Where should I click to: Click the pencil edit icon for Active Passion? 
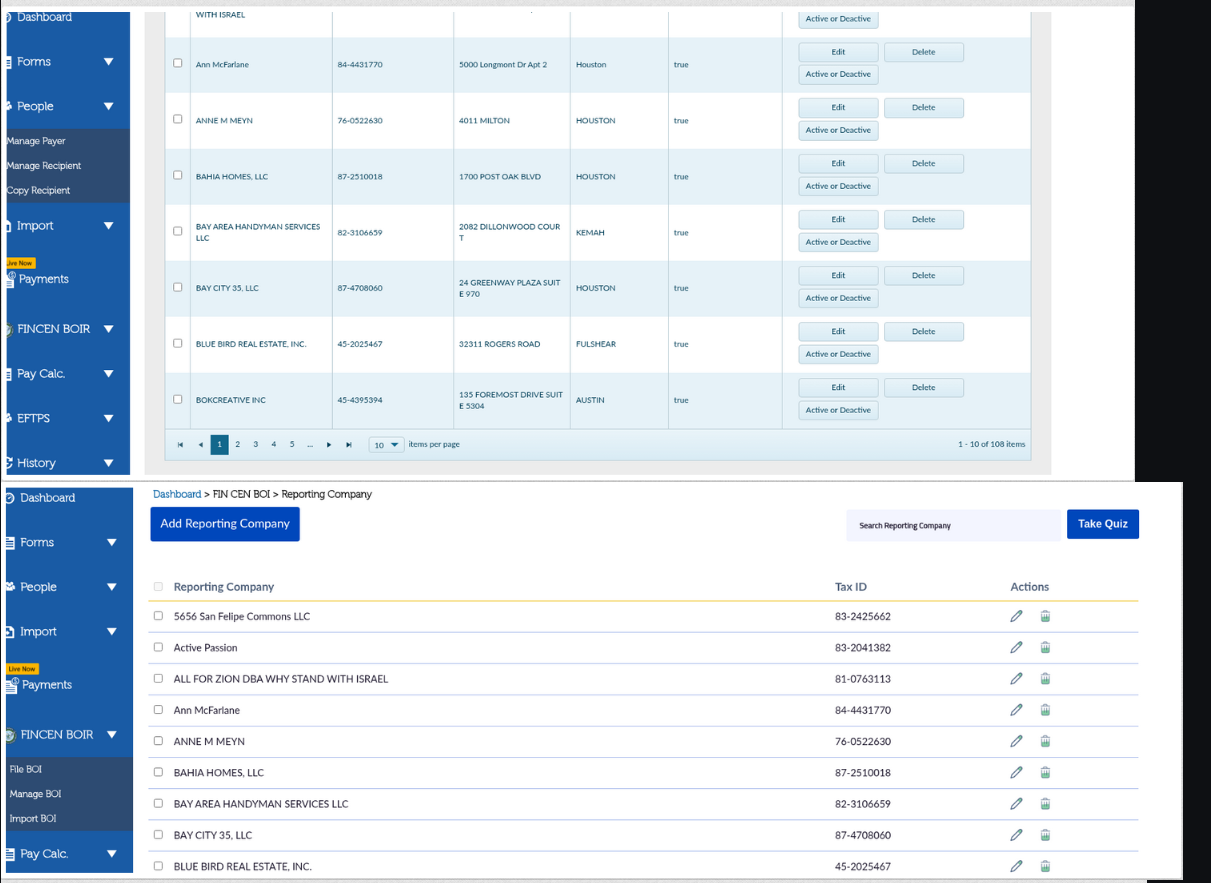[x=1016, y=648]
